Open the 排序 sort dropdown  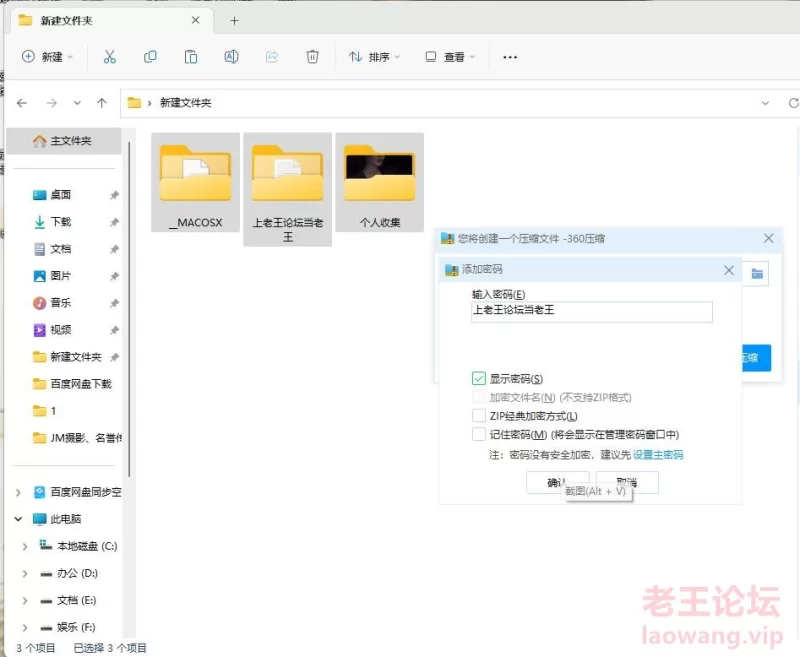(372, 57)
